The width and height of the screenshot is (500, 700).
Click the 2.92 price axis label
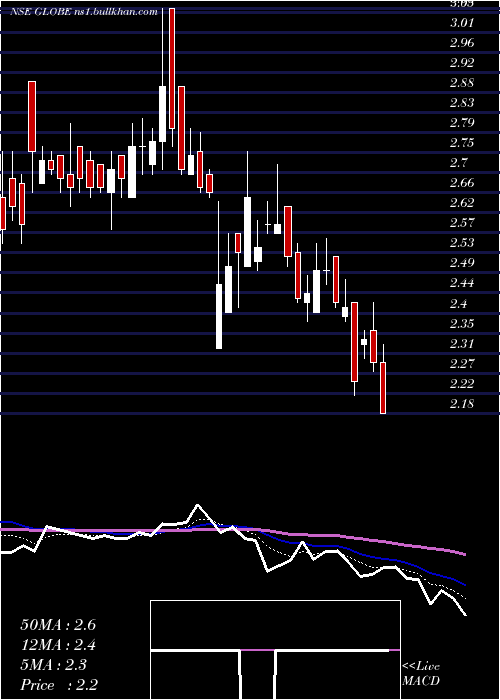tap(462, 63)
